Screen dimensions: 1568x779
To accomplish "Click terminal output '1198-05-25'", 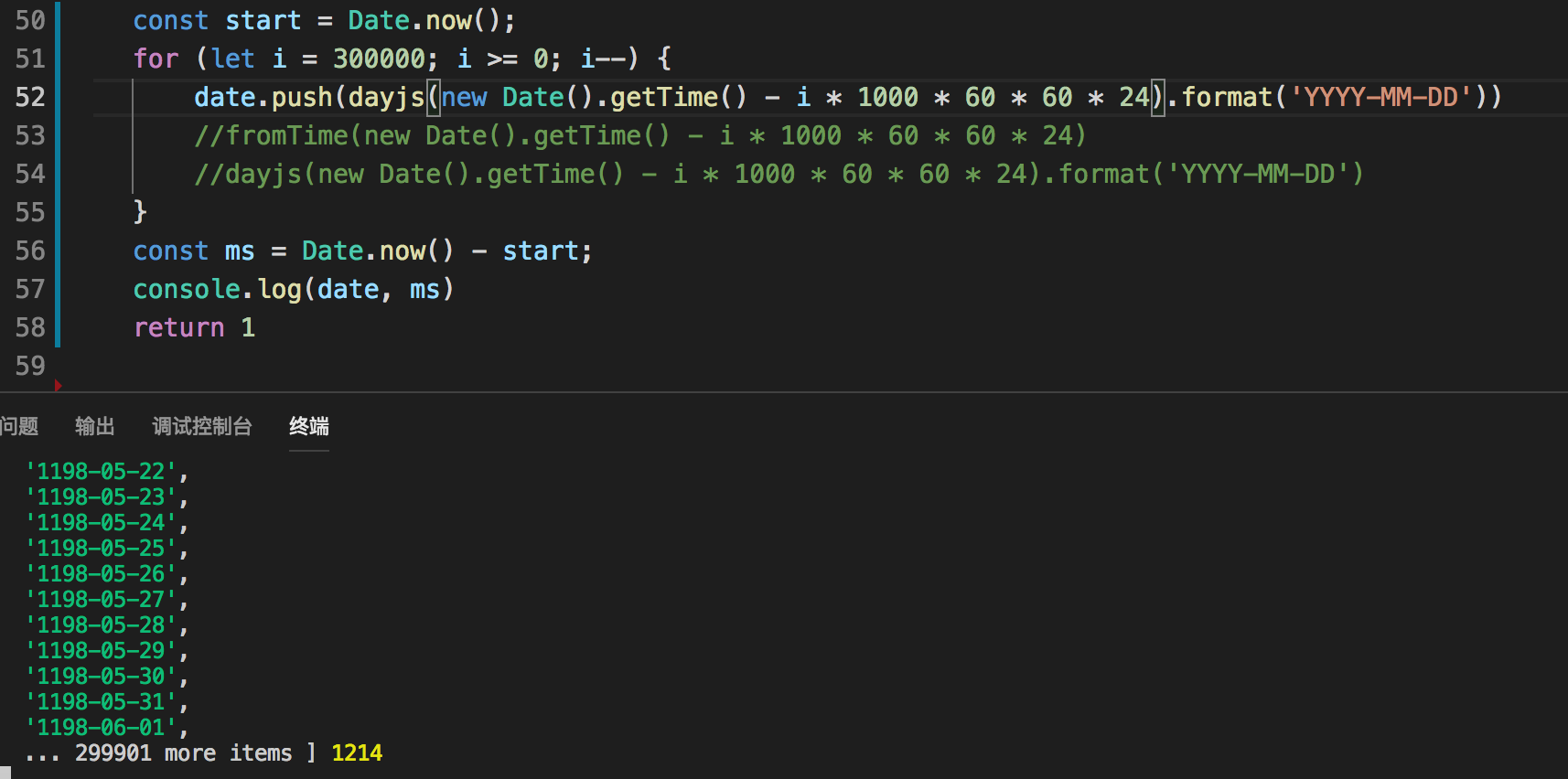I will (x=101, y=549).
